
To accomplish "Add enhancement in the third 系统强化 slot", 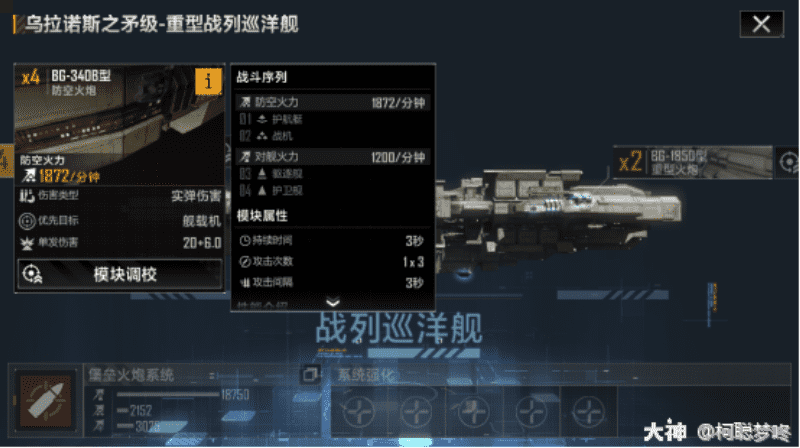I will tap(474, 411).
